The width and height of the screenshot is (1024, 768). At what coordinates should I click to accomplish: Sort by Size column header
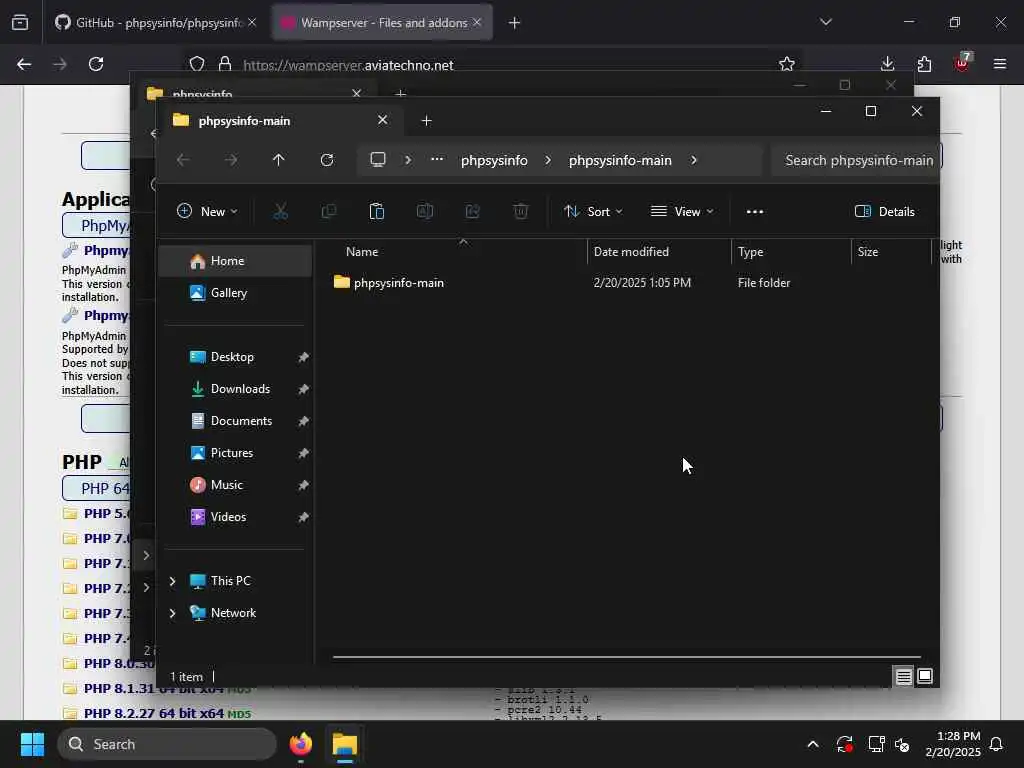coord(891,251)
